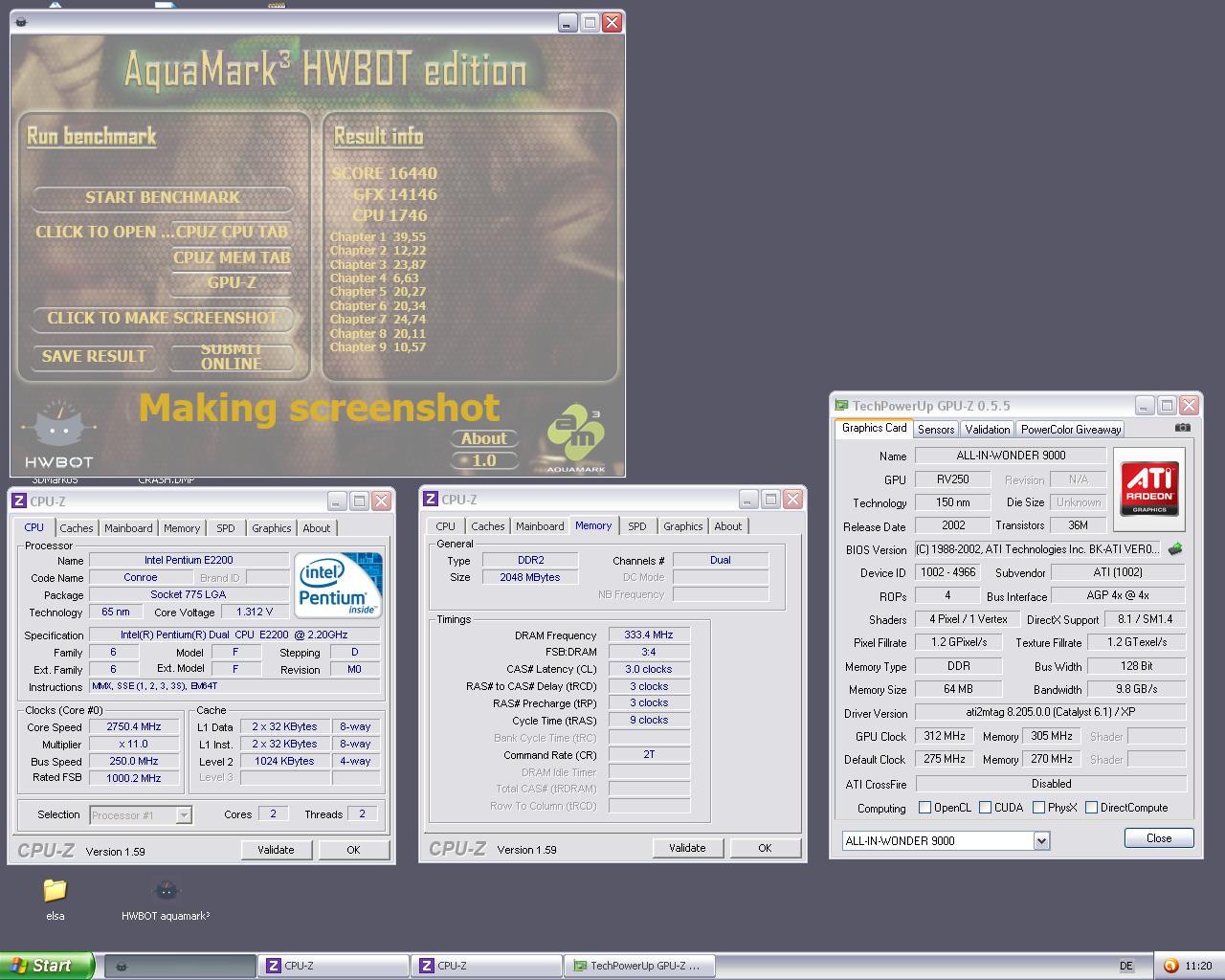The height and width of the screenshot is (980, 1225).
Task: Click the Memory Size 2048 MBytes value
Action: pos(530,578)
